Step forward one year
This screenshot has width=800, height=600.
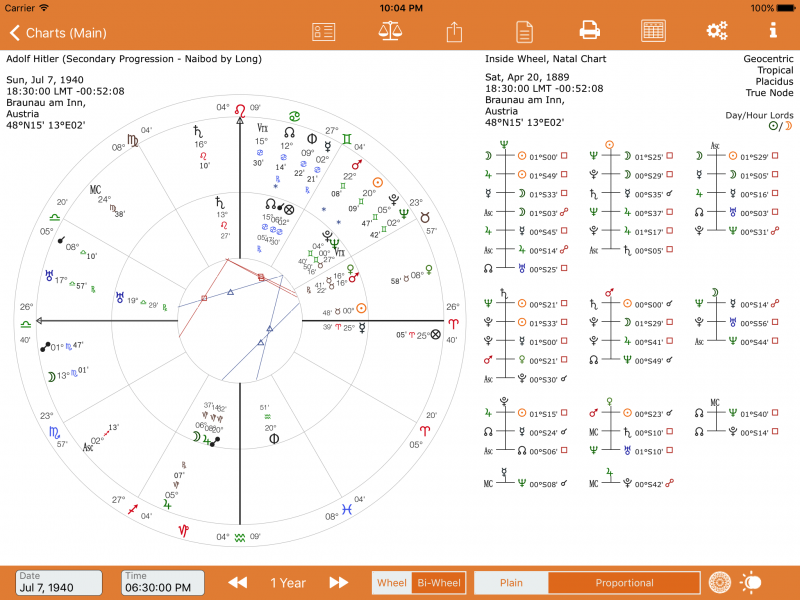(339, 583)
